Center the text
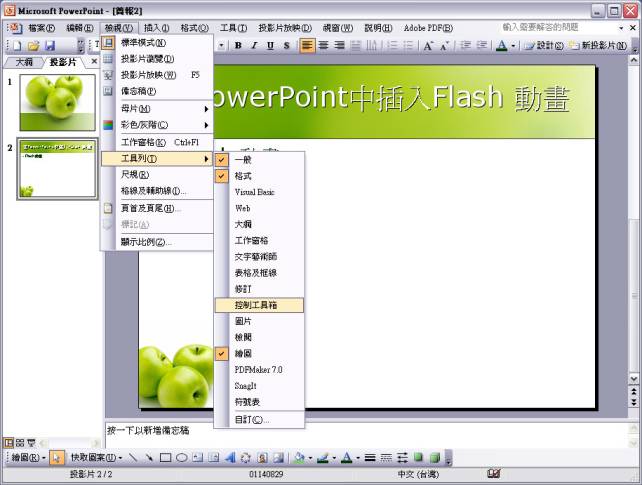The height and width of the screenshot is (485, 642). pyautogui.click(x=323, y=45)
